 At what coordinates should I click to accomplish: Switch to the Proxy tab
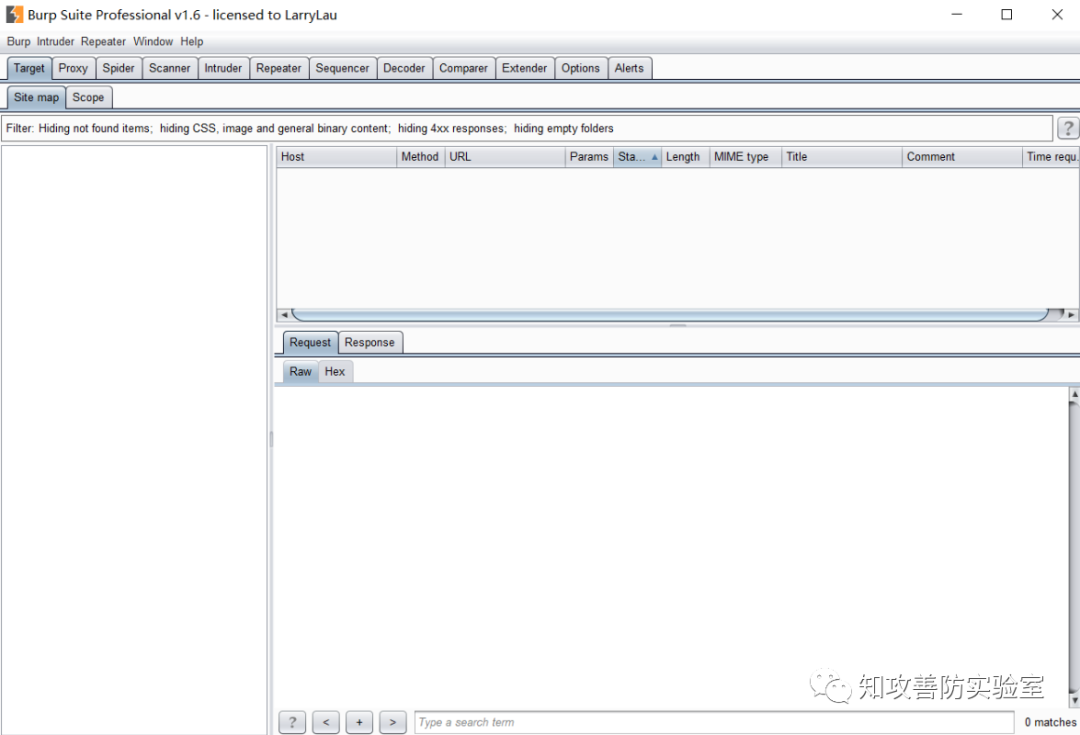[x=73, y=68]
